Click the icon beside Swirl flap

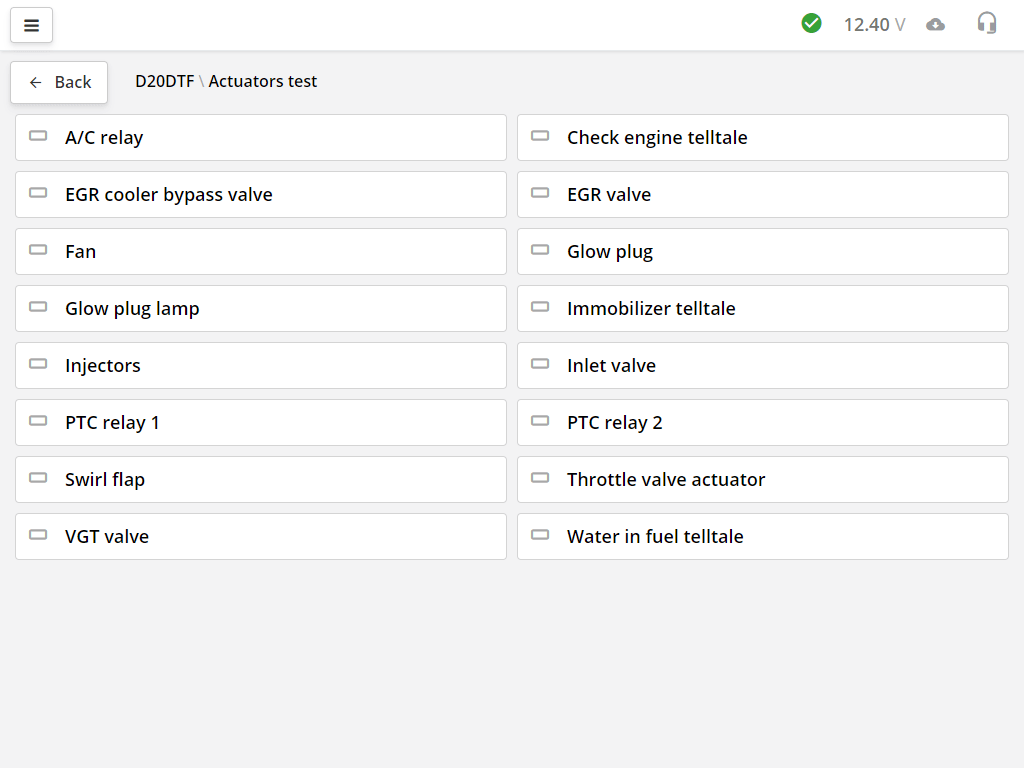point(38,478)
